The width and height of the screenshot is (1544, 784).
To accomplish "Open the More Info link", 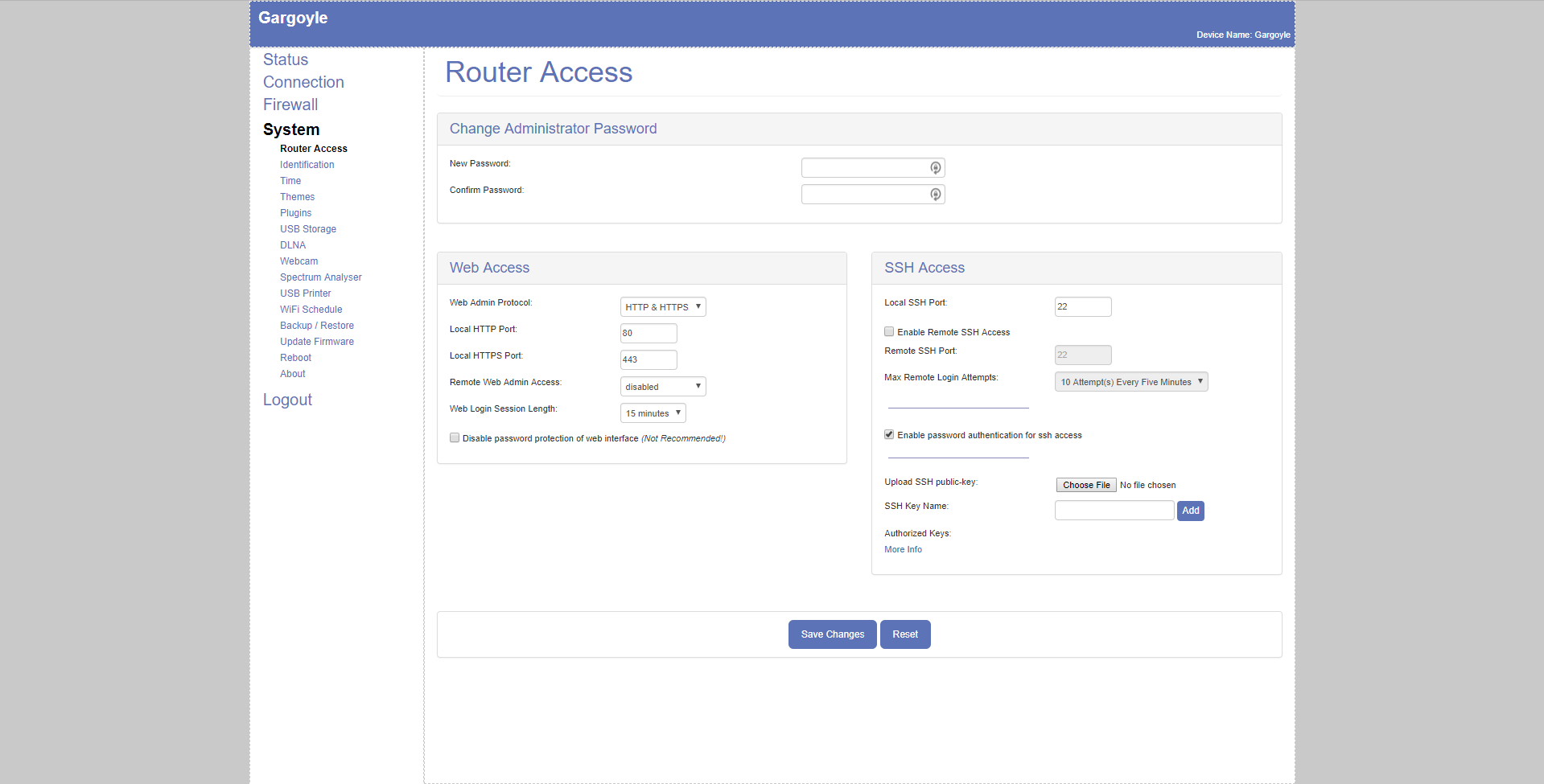I will point(903,550).
